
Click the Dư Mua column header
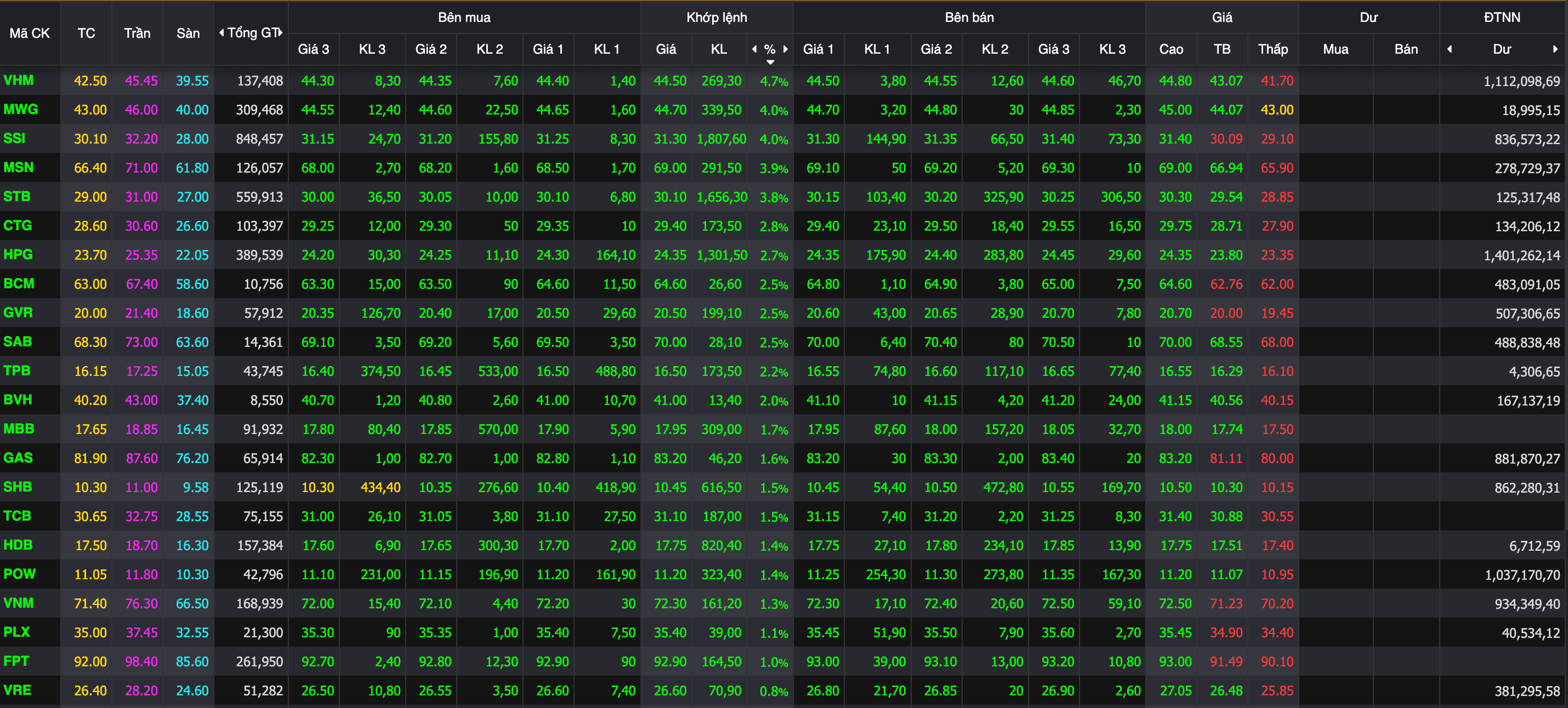1336,49
